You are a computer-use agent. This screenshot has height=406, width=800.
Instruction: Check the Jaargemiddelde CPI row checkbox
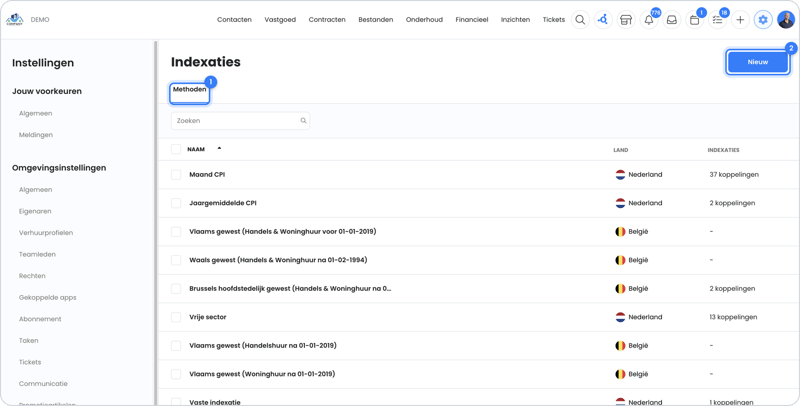pyautogui.click(x=176, y=203)
